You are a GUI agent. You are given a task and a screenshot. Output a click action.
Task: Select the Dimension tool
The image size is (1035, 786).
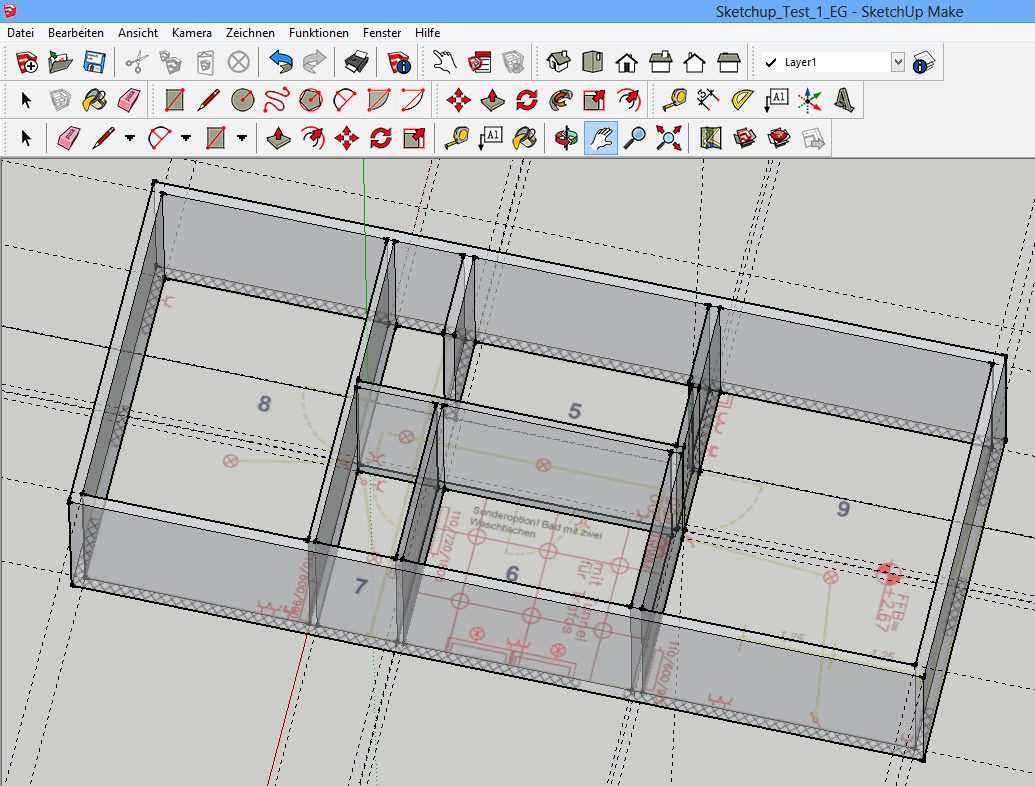tap(708, 100)
